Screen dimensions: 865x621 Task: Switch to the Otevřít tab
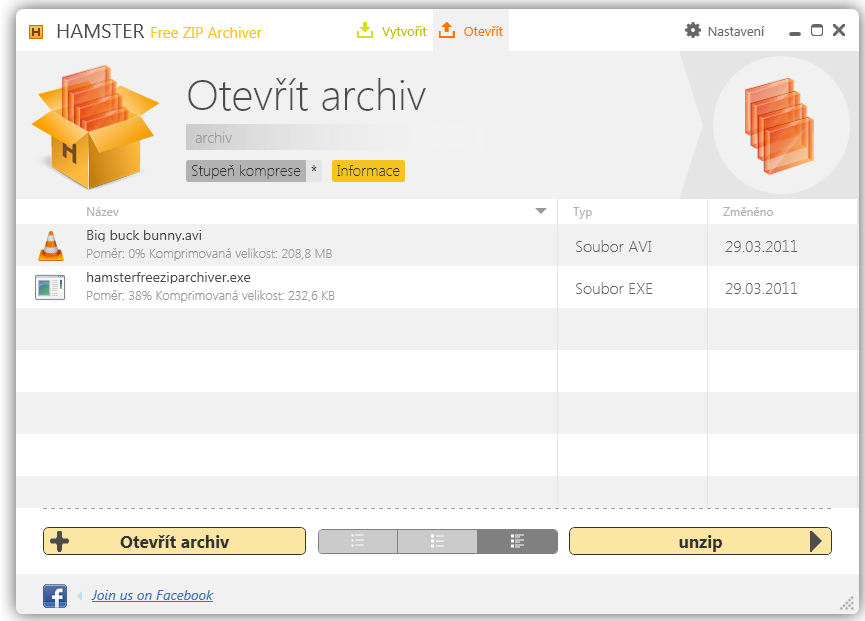pyautogui.click(x=471, y=31)
